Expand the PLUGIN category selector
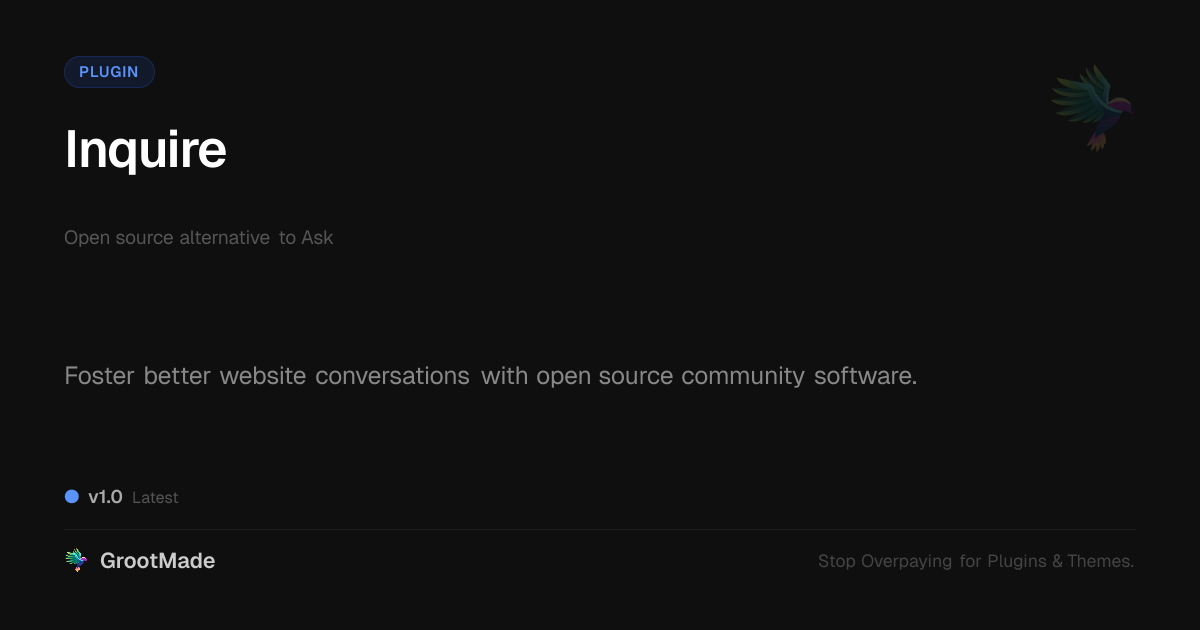The width and height of the screenshot is (1200, 630). pyautogui.click(x=109, y=71)
